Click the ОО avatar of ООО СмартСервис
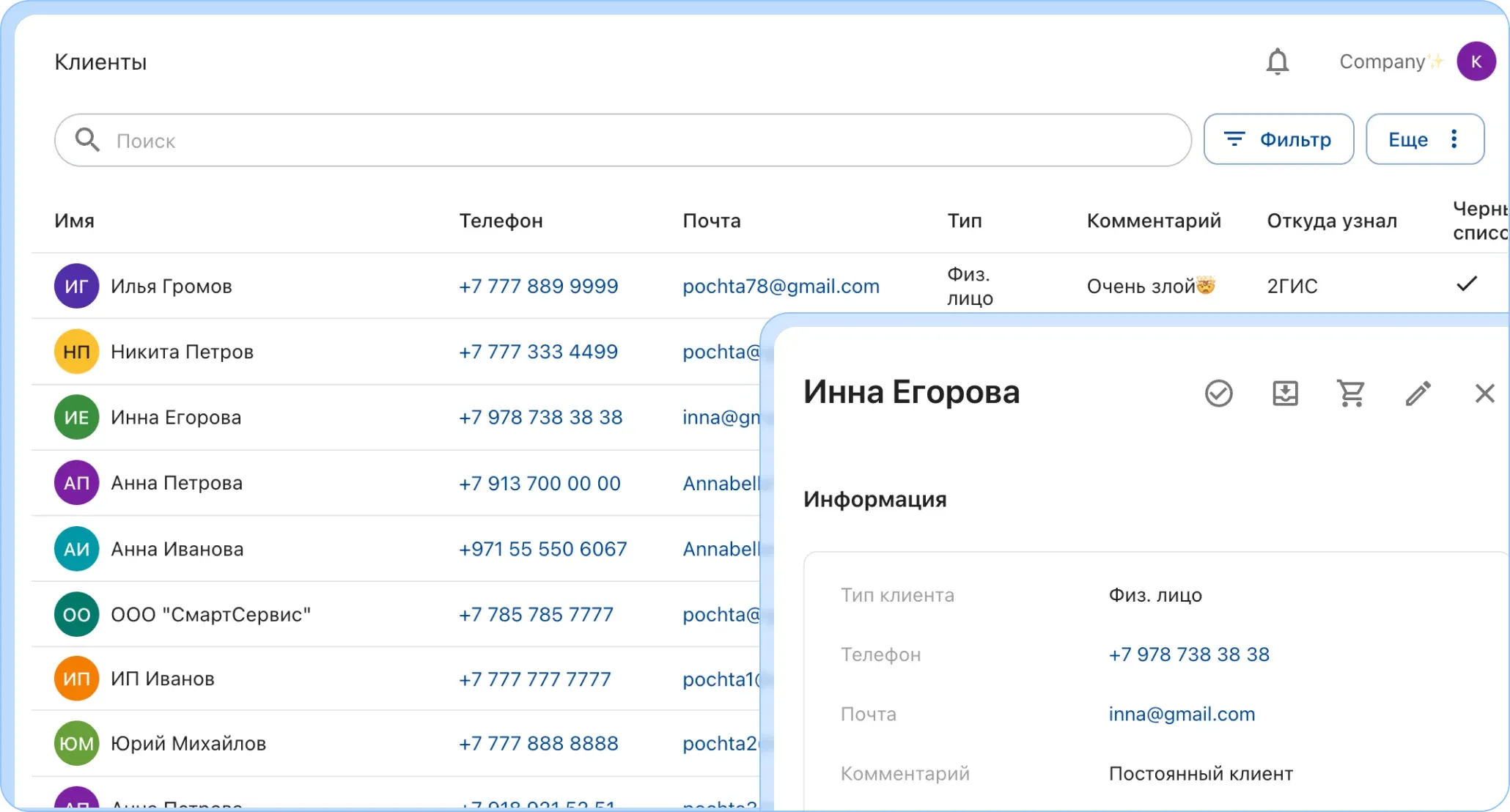 (76, 614)
